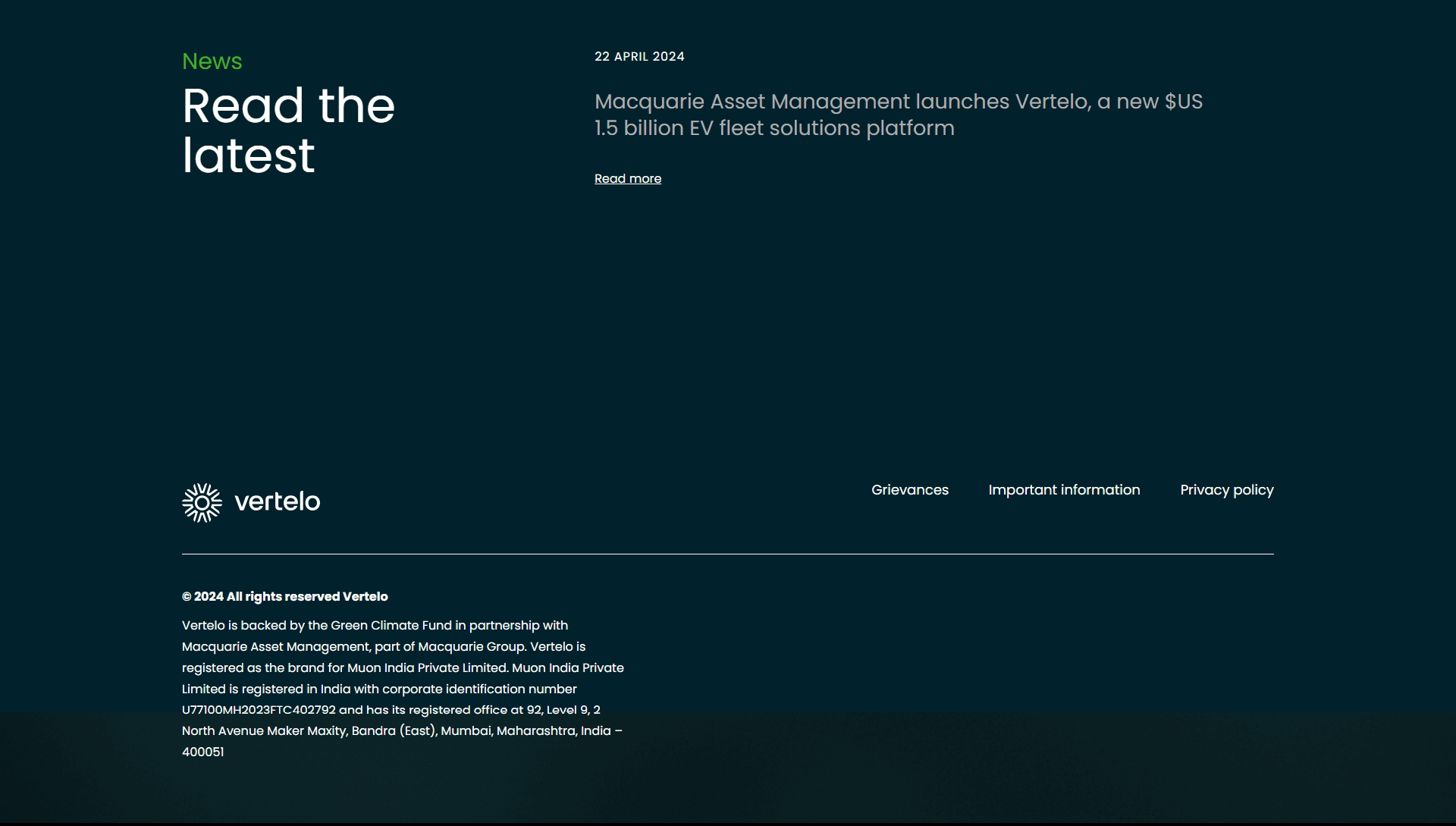Click the Vertelo sunburst logo icon

coord(202,502)
